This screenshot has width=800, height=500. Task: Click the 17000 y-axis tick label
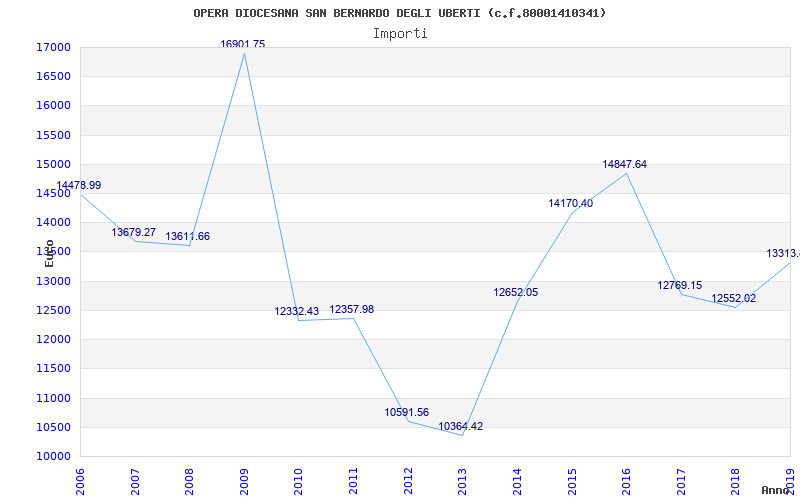tap(53, 47)
